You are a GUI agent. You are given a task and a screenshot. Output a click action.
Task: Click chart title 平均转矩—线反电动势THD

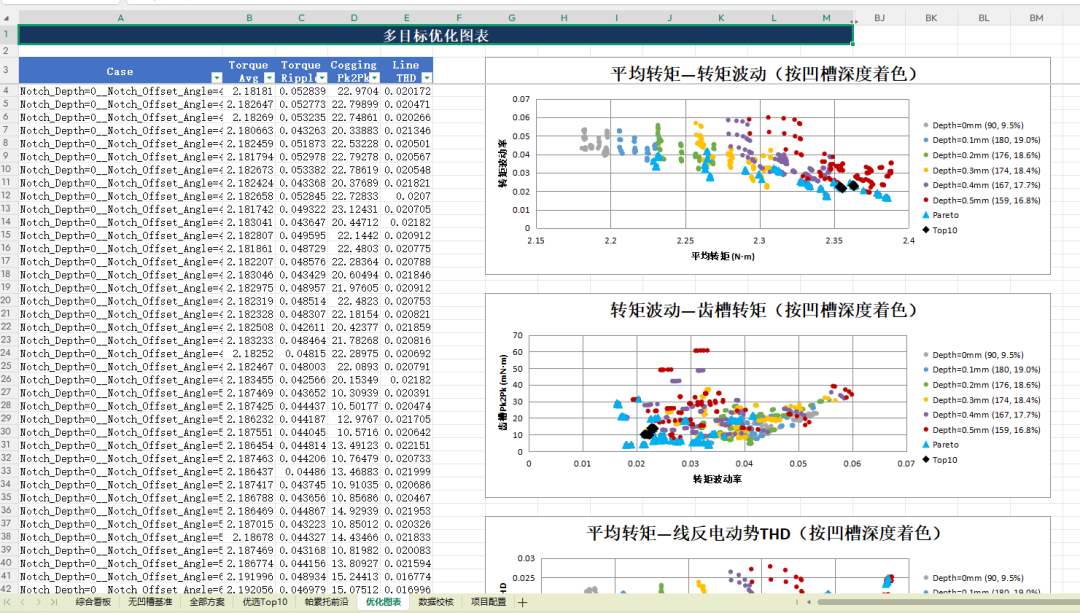point(764,533)
